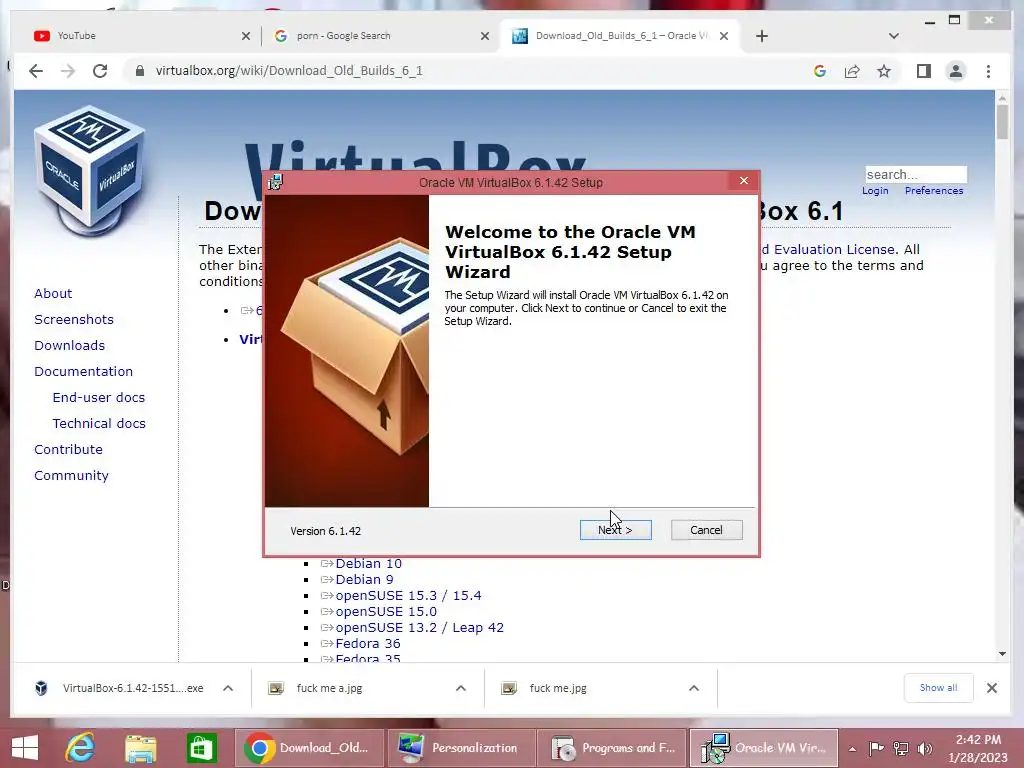Screen dimensions: 1024x768
Task: Open File Explorer from the taskbar
Action: [140, 748]
